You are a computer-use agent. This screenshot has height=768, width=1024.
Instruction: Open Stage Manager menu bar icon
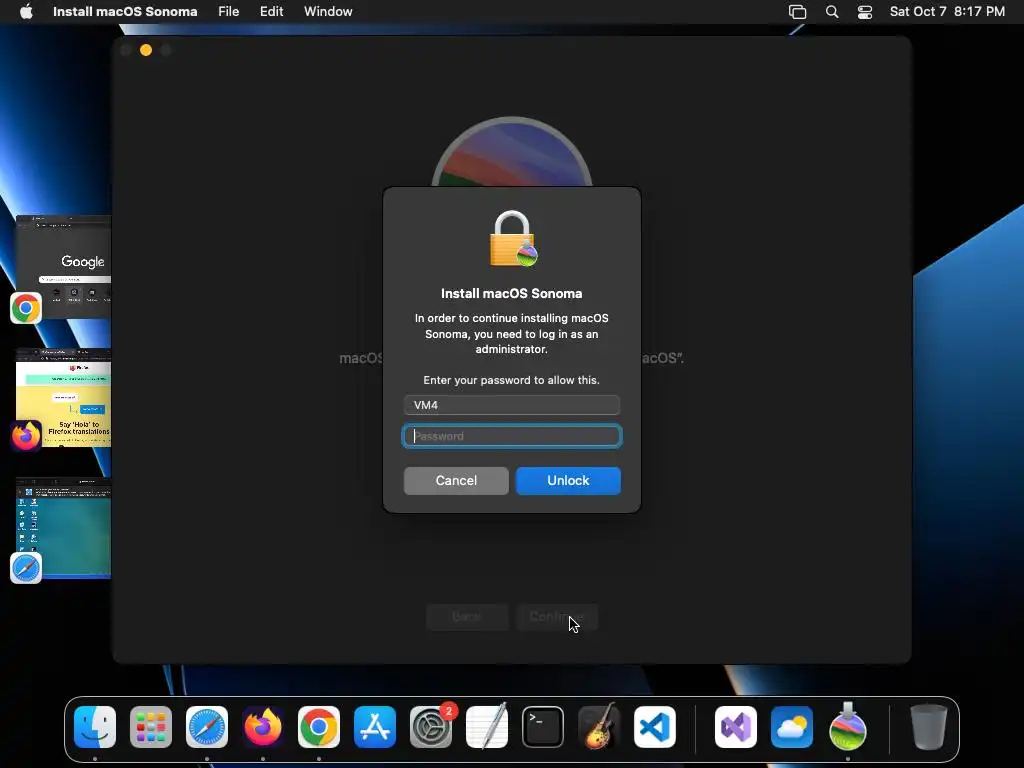[797, 12]
